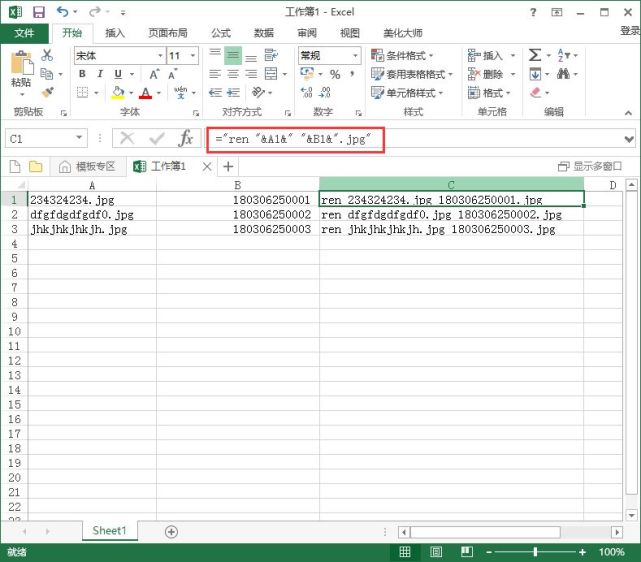Screen dimensions: 641x562
Task: Center text horizontally
Action: pyautogui.click(x=233, y=74)
